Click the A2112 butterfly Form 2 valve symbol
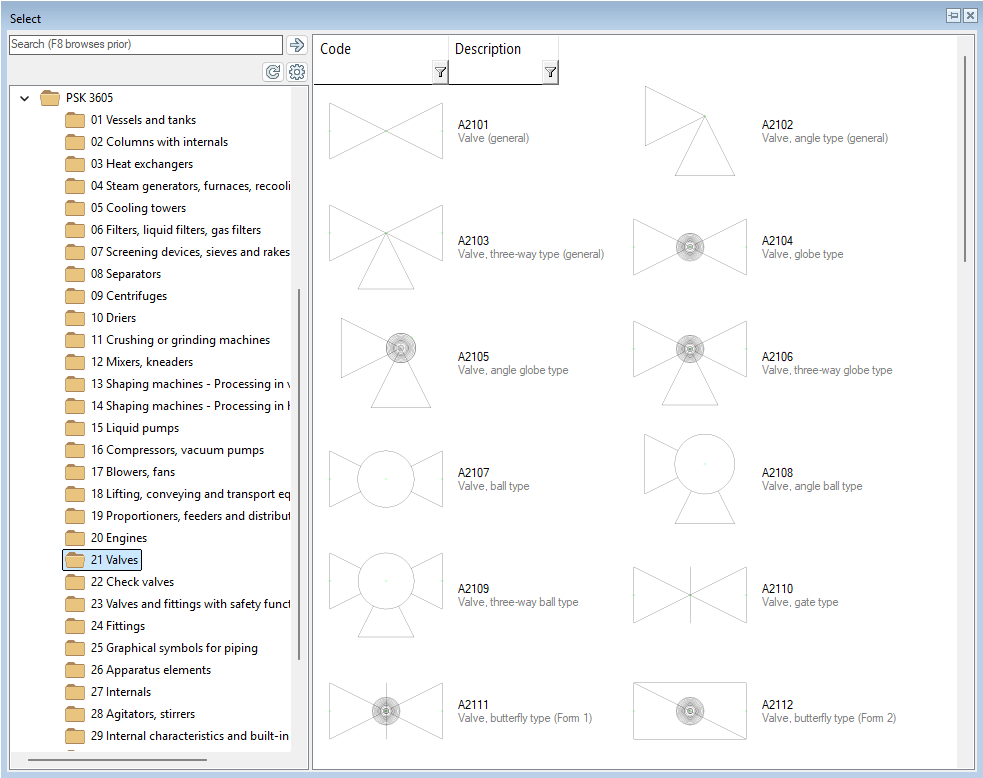Screen dimensions: 983x778 (689, 711)
